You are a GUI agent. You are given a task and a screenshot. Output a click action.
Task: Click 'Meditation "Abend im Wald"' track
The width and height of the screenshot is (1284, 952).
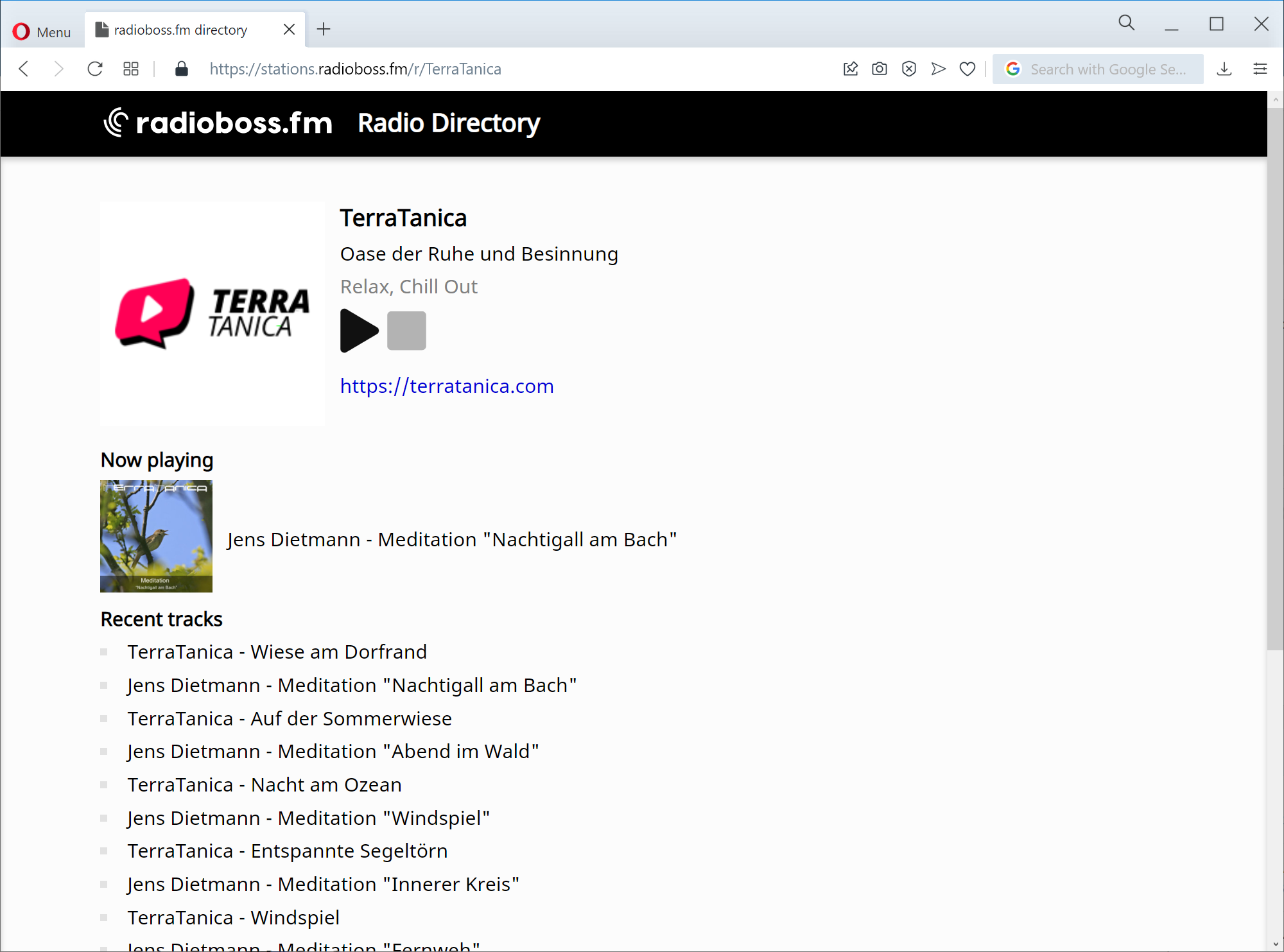[333, 752]
